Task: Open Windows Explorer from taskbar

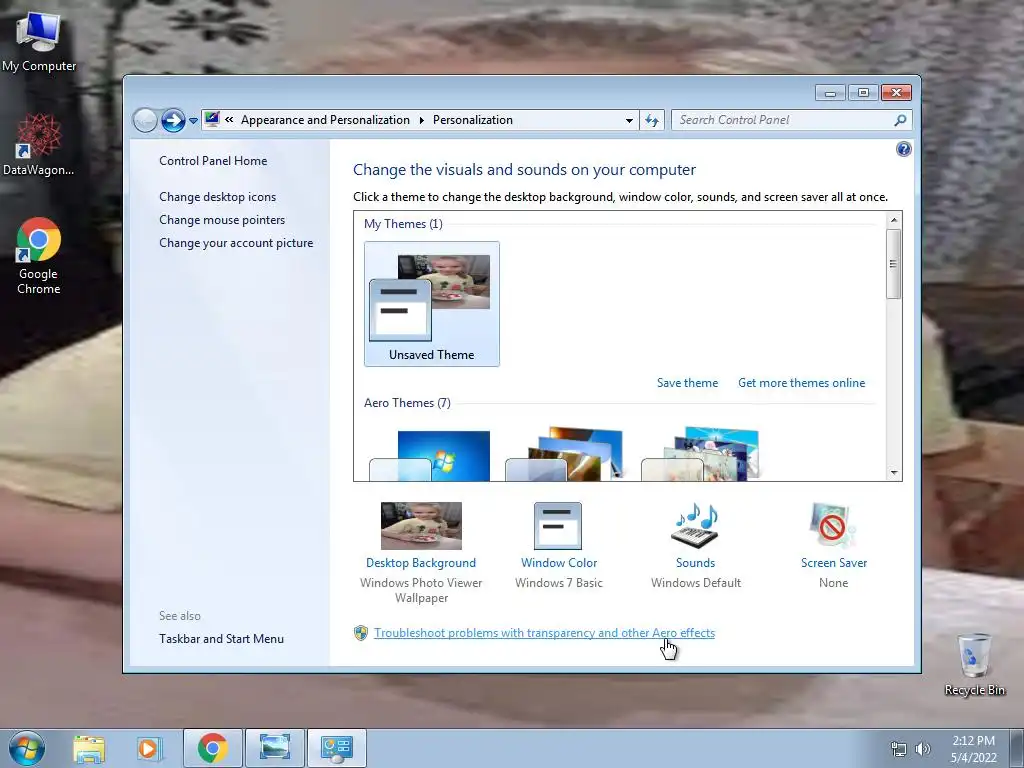Action: pyautogui.click(x=89, y=748)
